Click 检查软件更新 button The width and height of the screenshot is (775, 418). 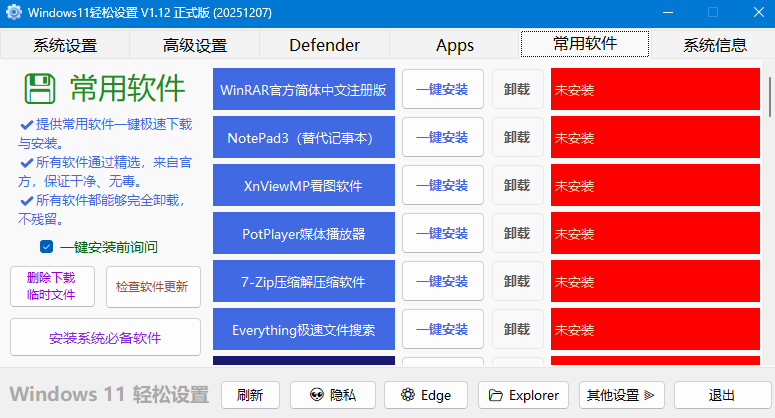152,286
